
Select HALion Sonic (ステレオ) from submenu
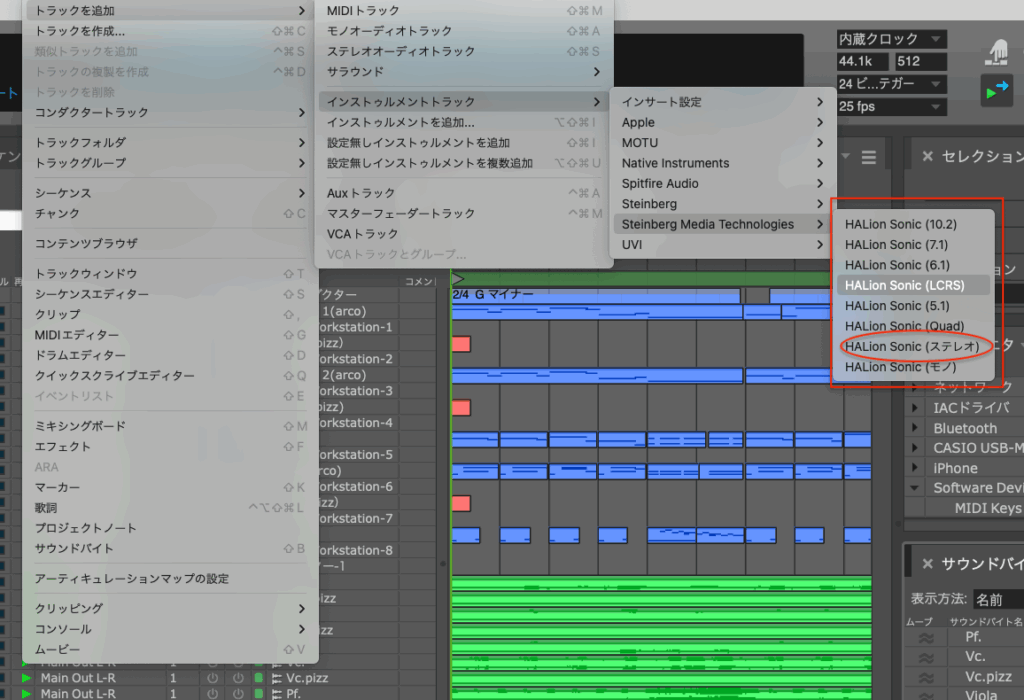coord(913,346)
